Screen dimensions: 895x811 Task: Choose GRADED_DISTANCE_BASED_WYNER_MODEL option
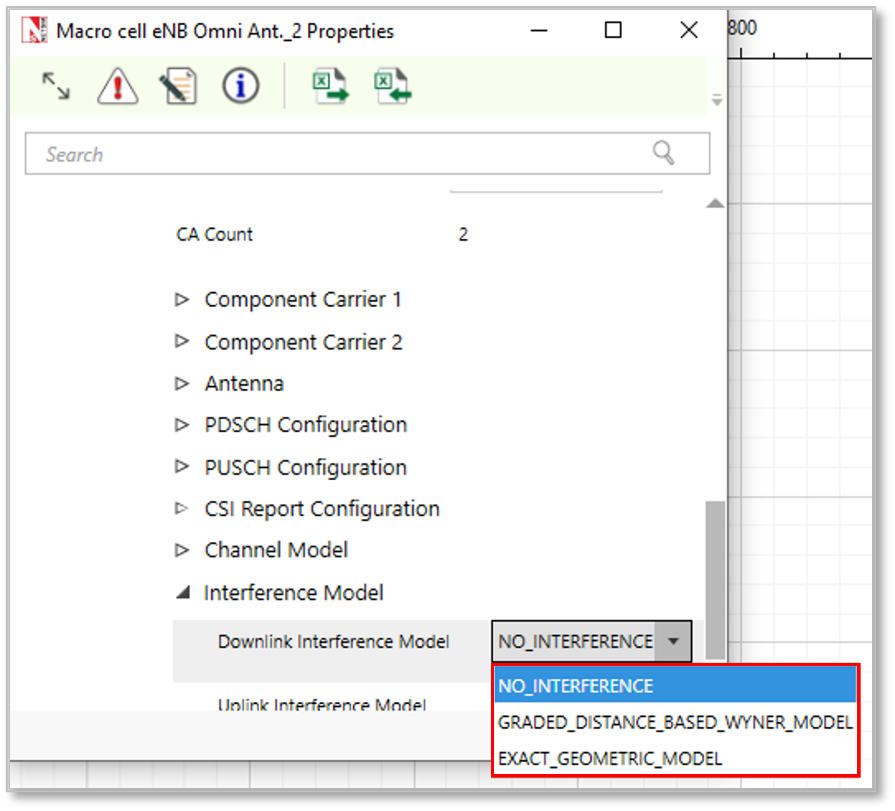[675, 722]
